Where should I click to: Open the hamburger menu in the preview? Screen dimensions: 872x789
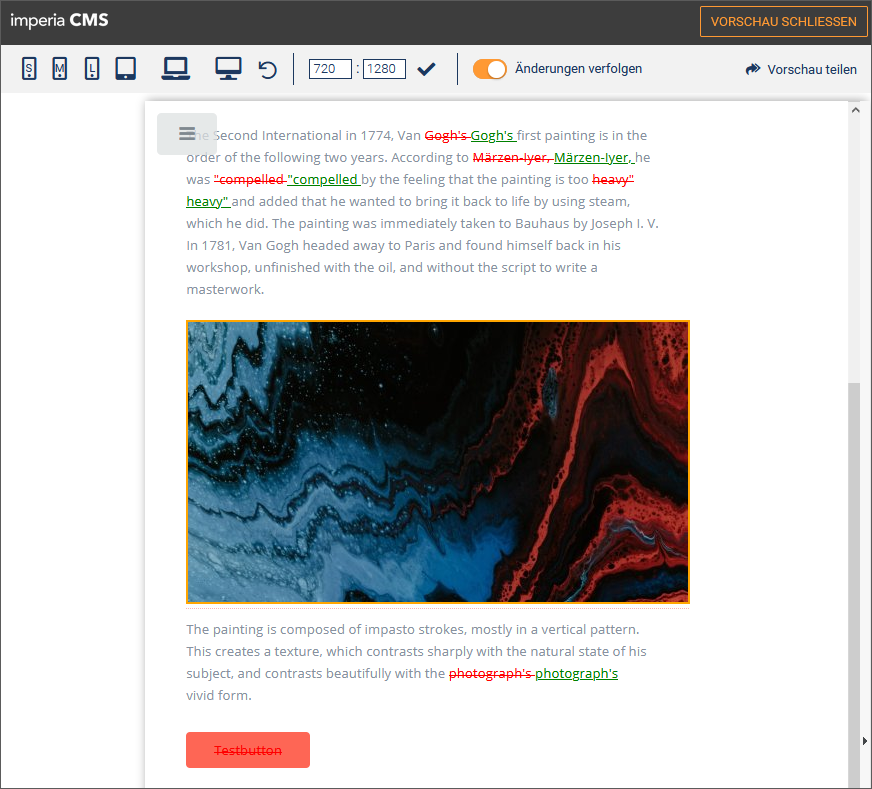tap(187, 134)
